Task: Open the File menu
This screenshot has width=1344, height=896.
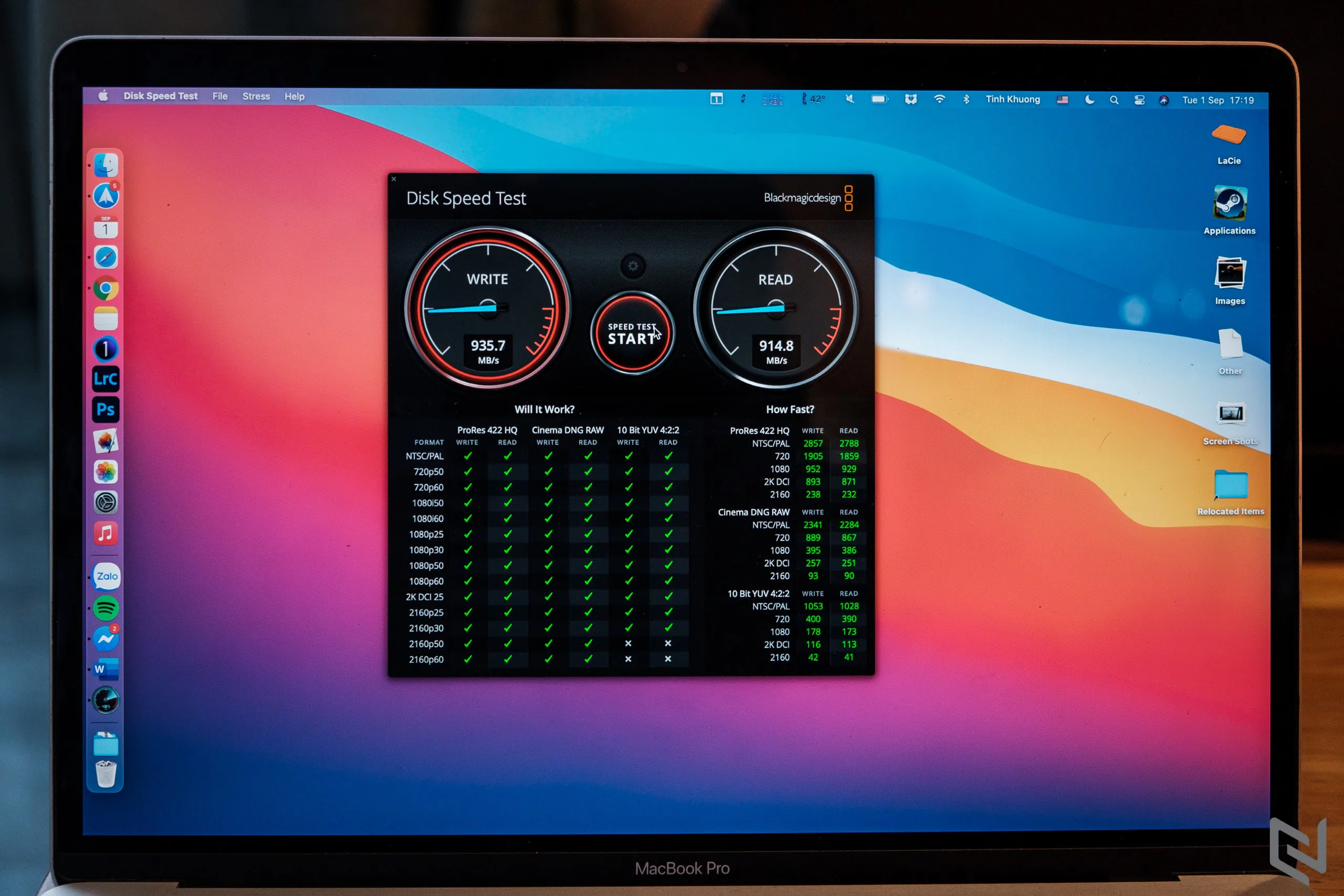Action: pyautogui.click(x=220, y=97)
